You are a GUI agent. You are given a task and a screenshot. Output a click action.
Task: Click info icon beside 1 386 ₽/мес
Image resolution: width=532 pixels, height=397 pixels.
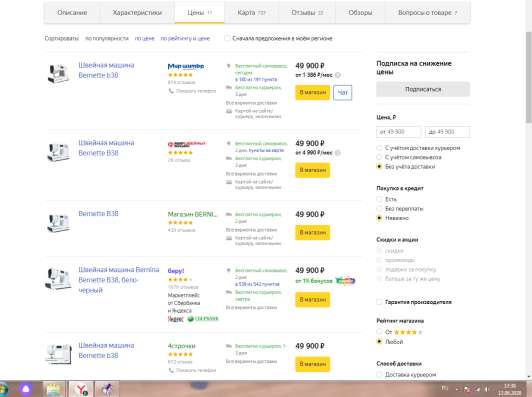pyautogui.click(x=338, y=75)
